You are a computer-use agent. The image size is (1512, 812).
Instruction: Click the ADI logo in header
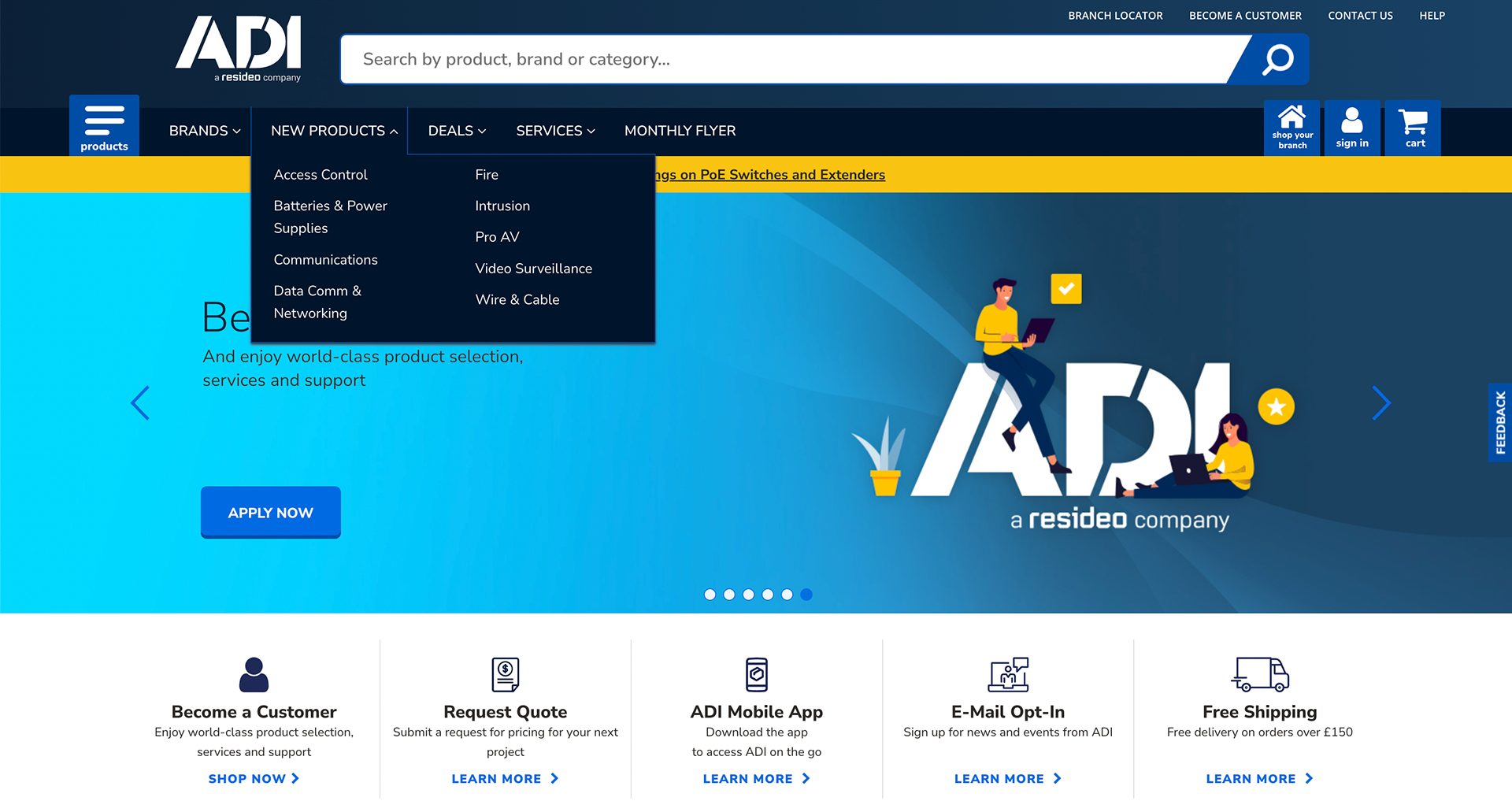[239, 49]
